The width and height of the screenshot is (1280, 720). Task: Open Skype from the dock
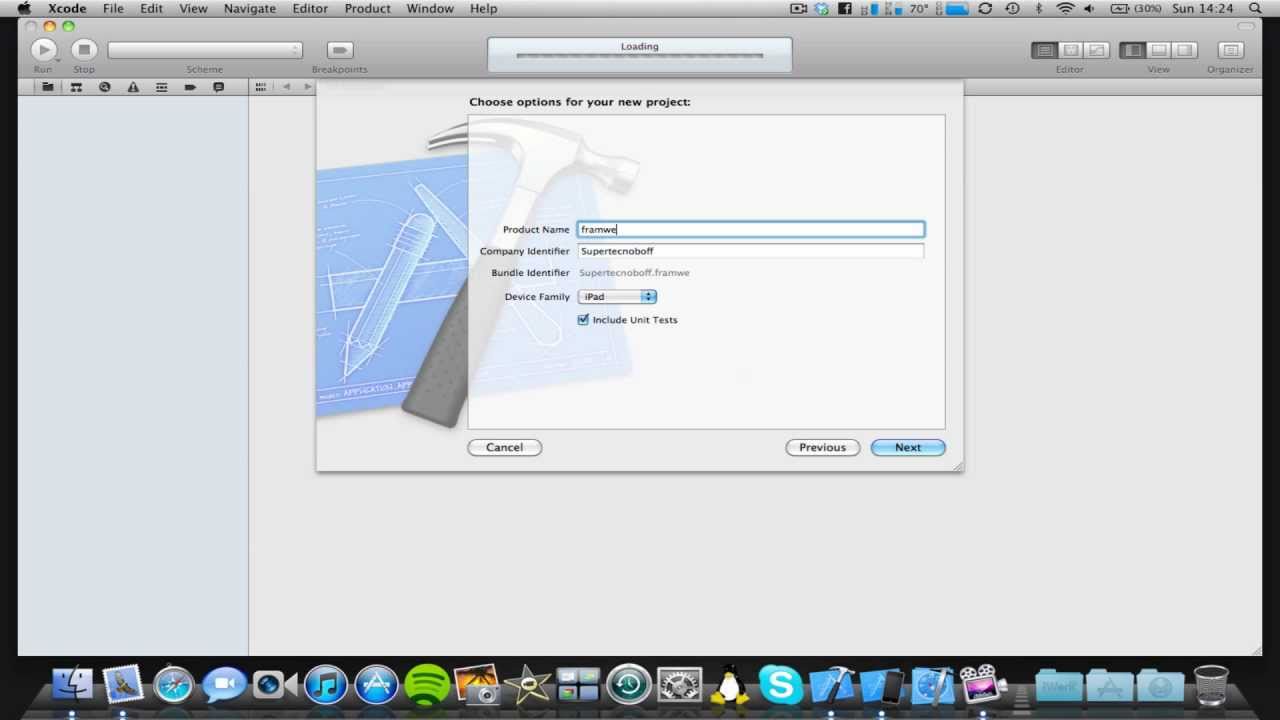(781, 685)
